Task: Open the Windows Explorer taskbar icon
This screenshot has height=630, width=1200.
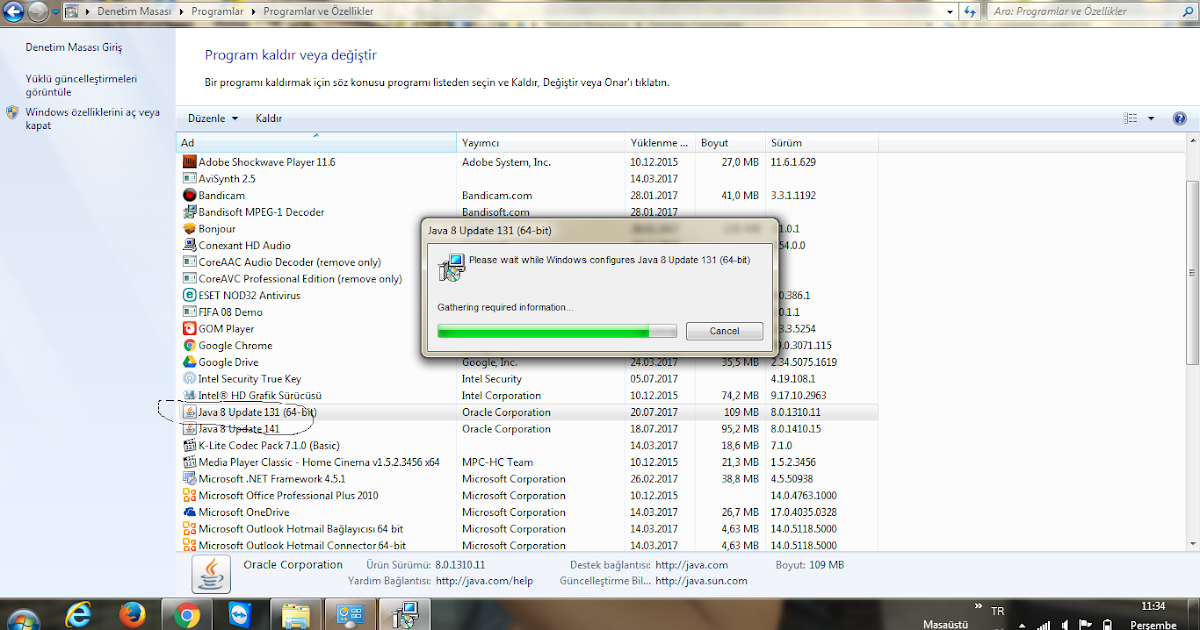Action: [297, 615]
